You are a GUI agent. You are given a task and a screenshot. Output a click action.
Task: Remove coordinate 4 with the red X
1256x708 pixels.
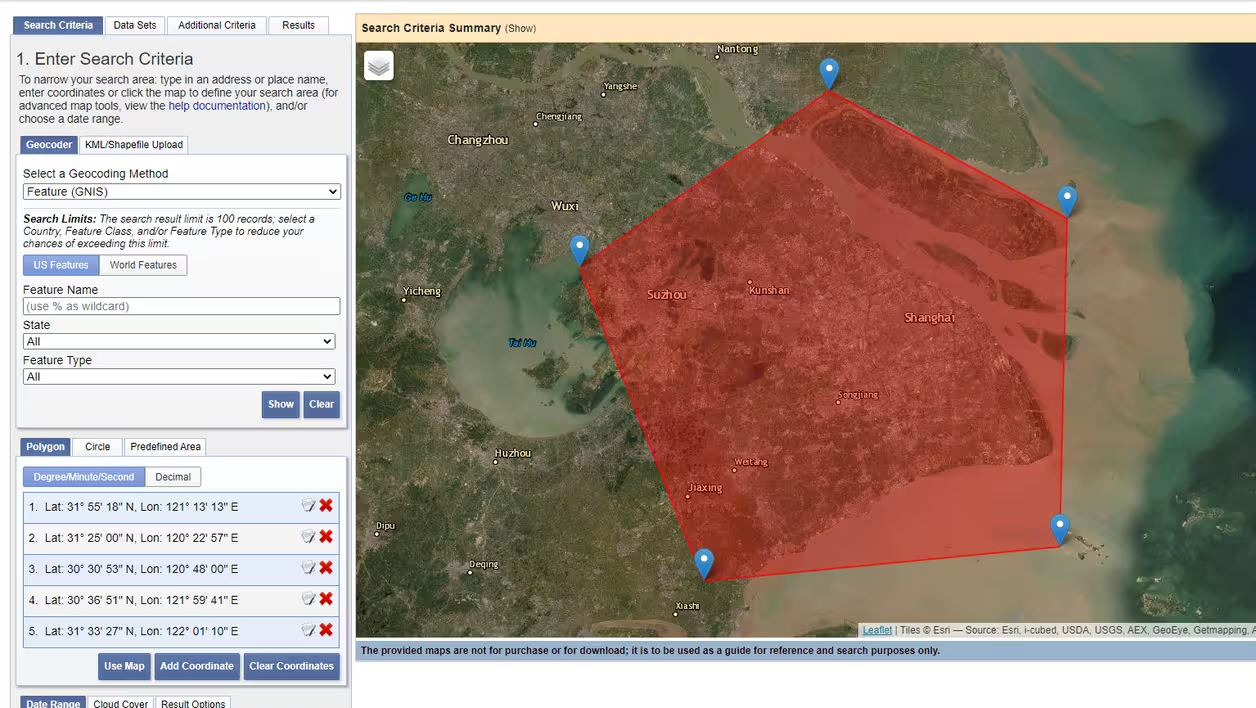(x=326, y=599)
